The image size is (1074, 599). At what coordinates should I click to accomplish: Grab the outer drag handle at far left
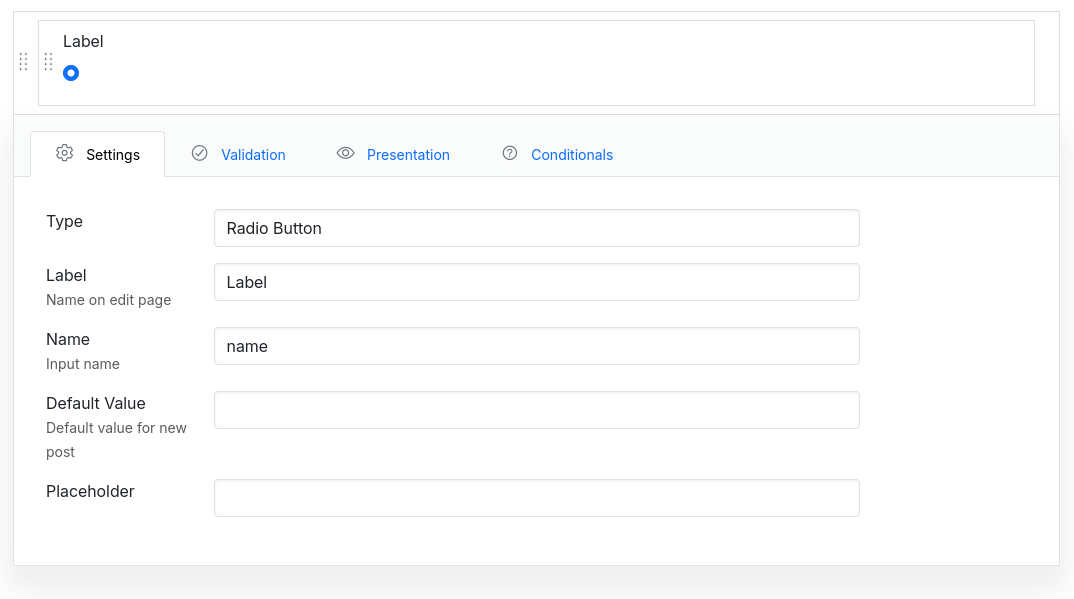click(x=23, y=62)
